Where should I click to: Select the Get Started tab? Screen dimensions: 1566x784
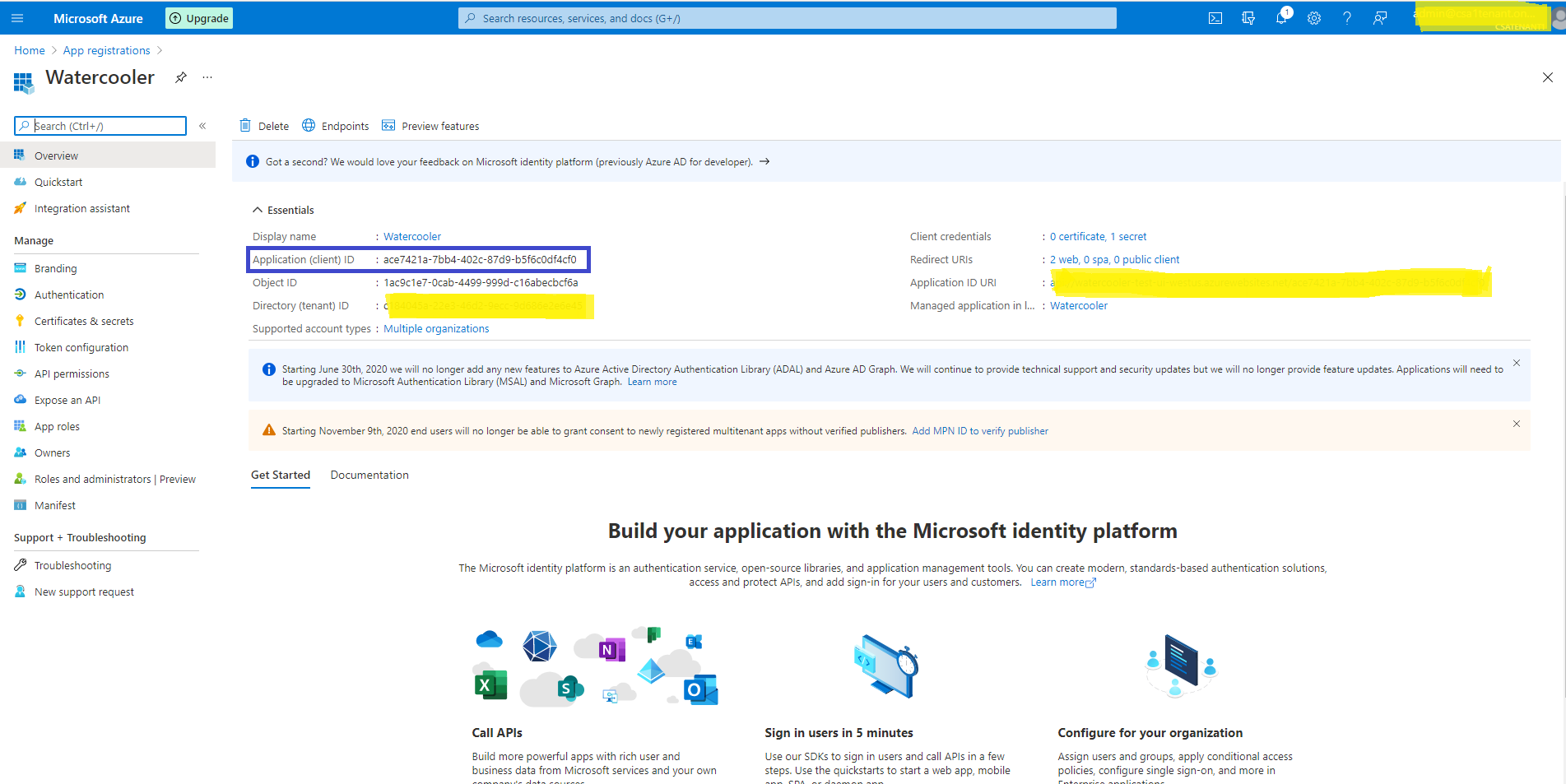tap(281, 475)
